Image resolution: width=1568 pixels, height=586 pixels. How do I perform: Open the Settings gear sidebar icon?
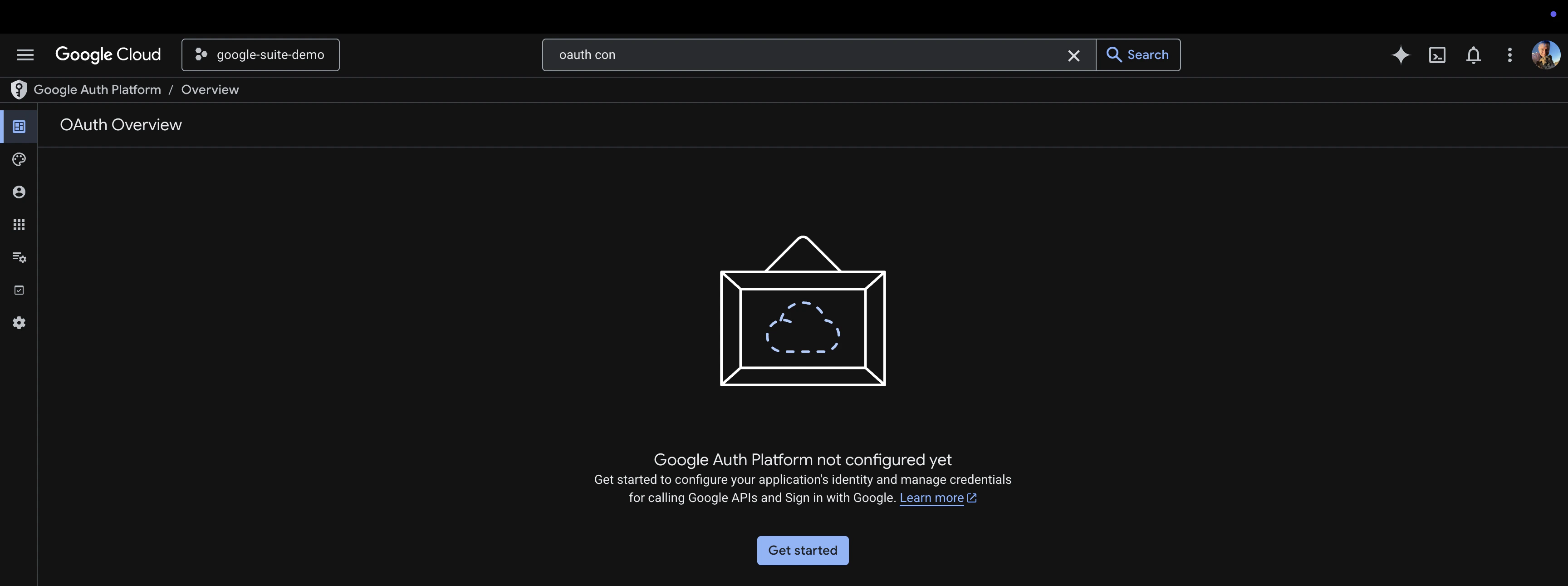(19, 323)
